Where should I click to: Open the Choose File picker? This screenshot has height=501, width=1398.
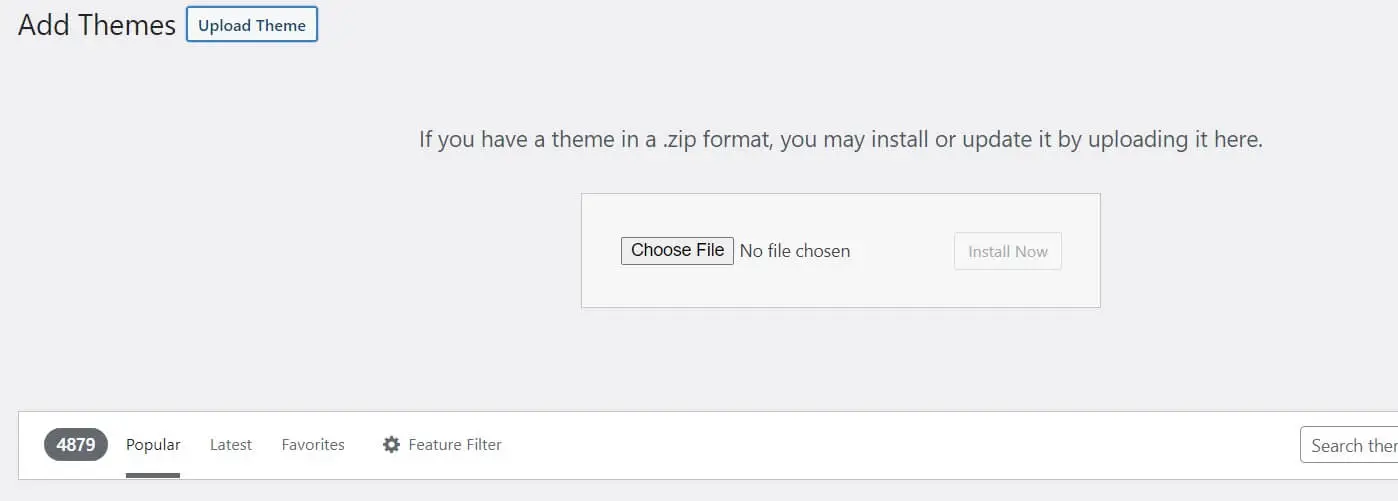click(677, 250)
